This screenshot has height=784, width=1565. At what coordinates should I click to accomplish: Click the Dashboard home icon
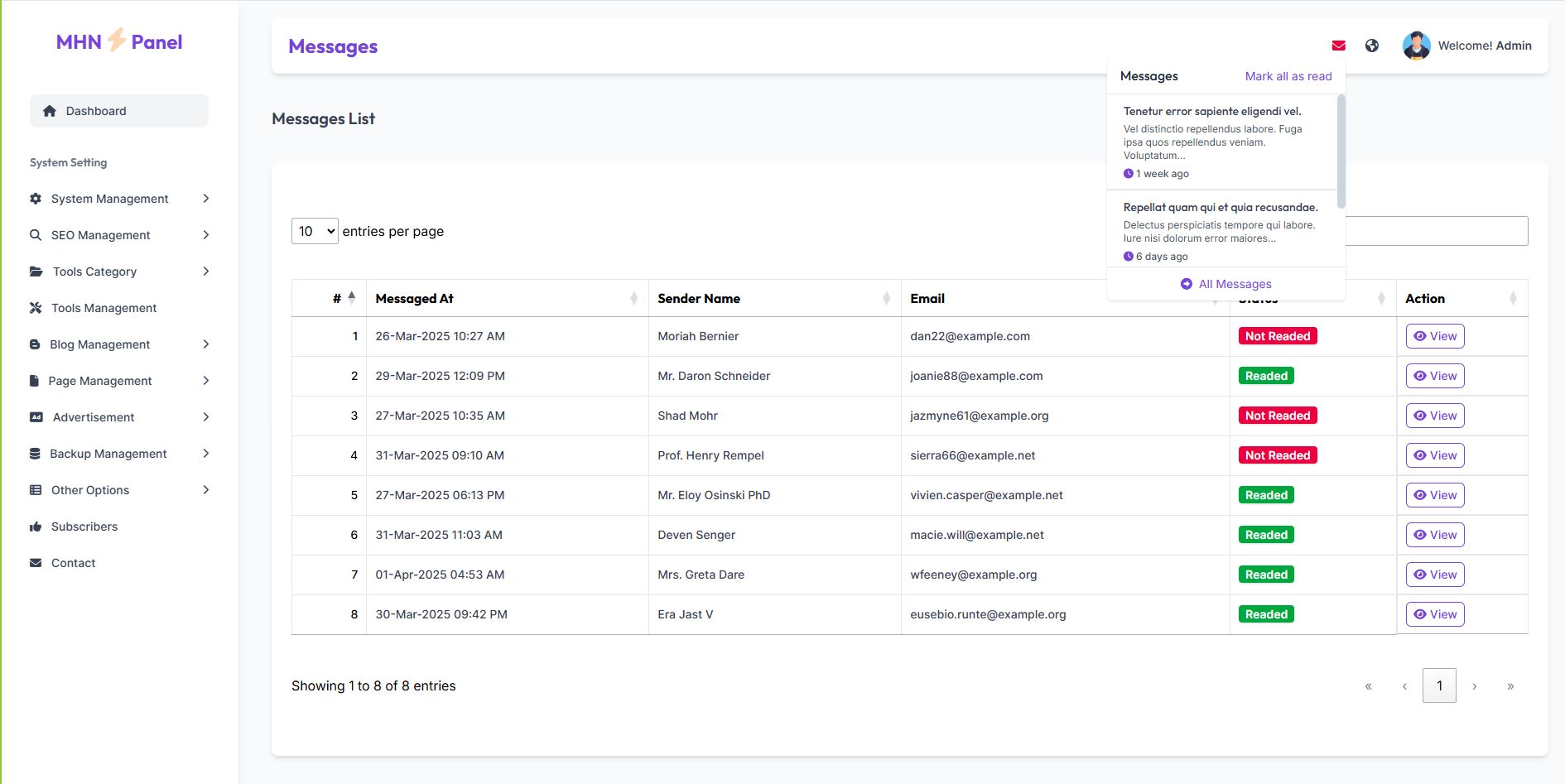coord(50,111)
